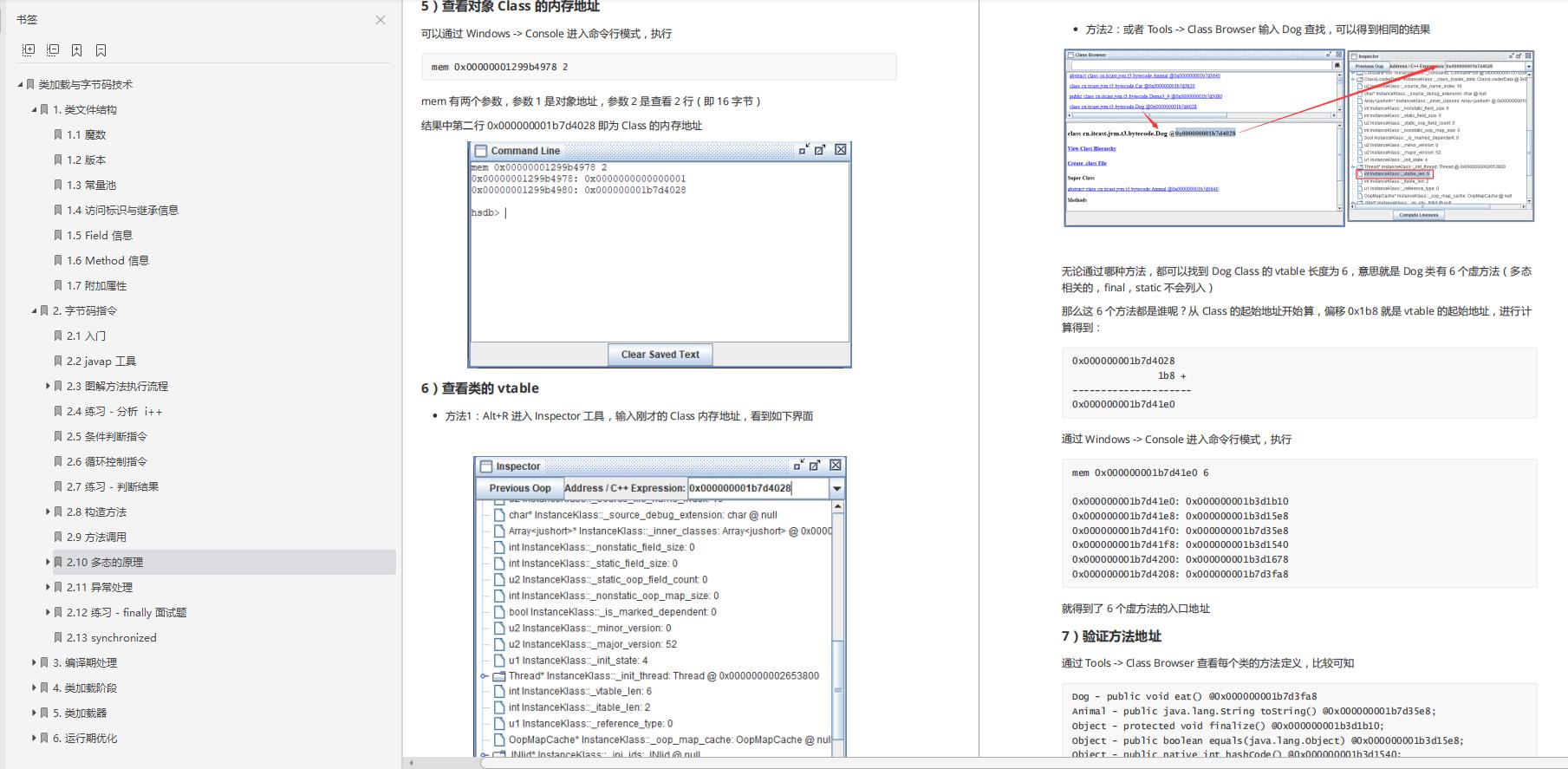Expand the 2.12 练习 - finally 面试题 bookmark
Screen dimensions: 1568x769
[x=49, y=613]
